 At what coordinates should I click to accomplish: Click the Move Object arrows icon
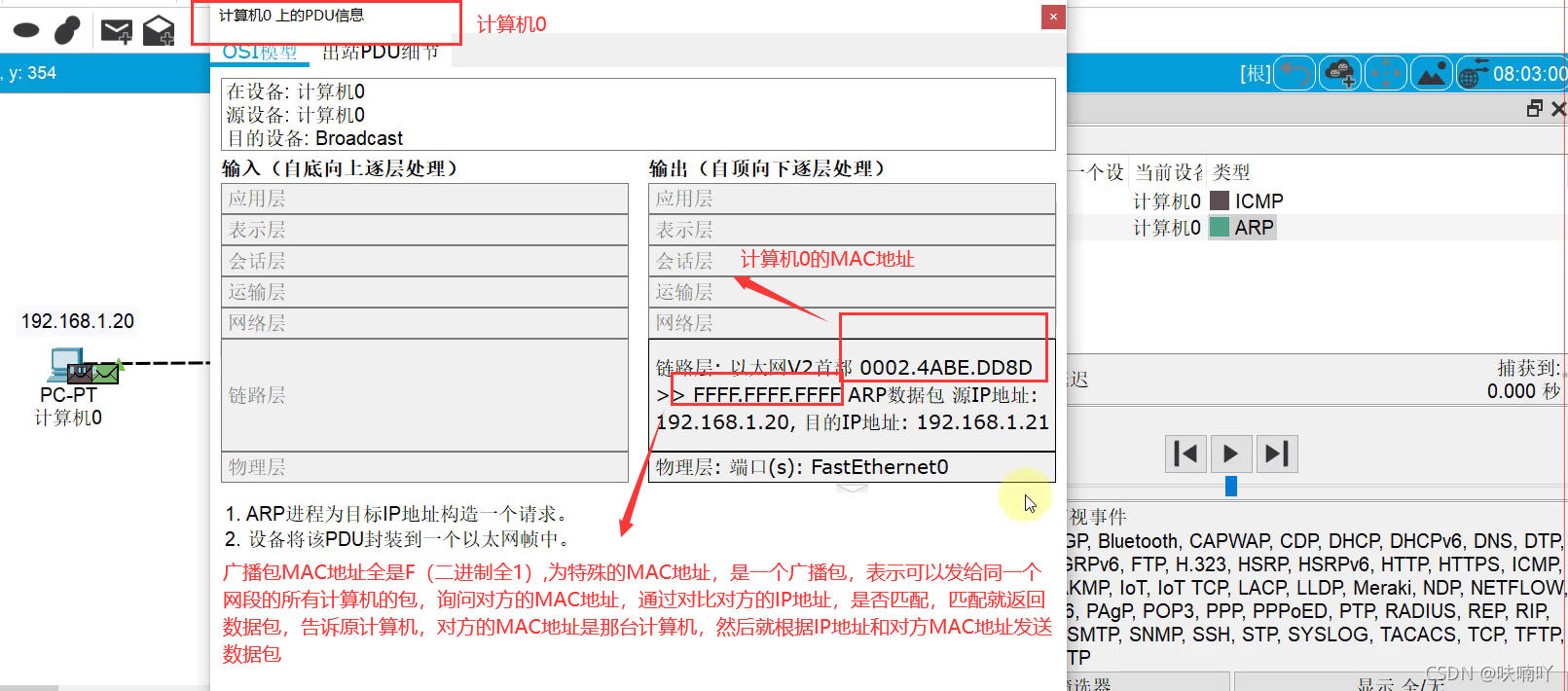click(x=1386, y=73)
